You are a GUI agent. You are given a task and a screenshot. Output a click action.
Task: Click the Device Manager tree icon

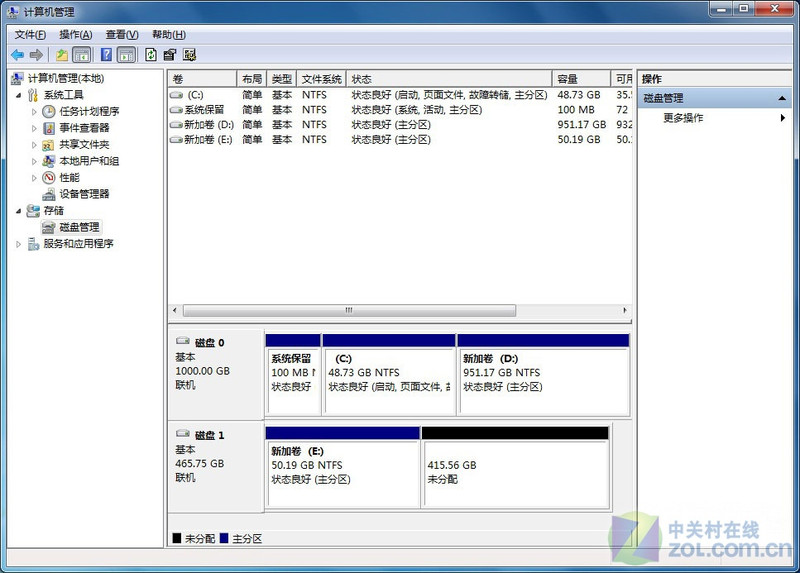tap(48, 194)
